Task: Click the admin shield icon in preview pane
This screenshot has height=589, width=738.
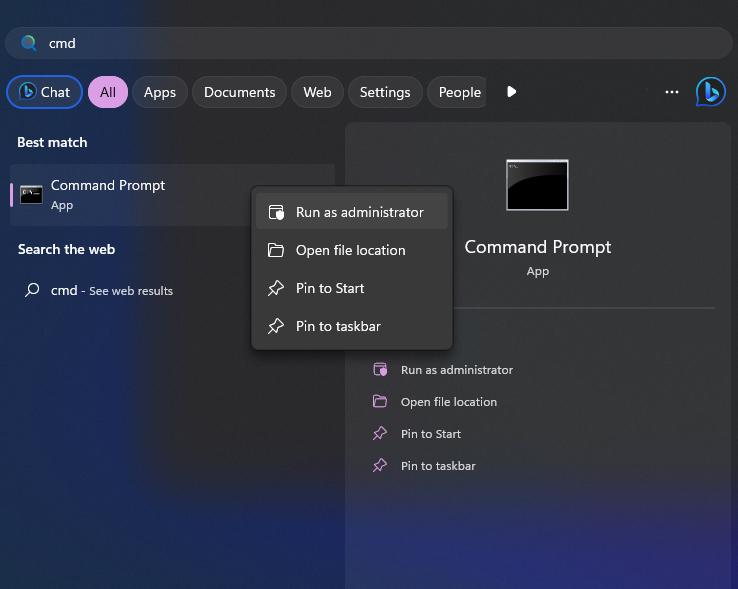Action: coord(380,370)
